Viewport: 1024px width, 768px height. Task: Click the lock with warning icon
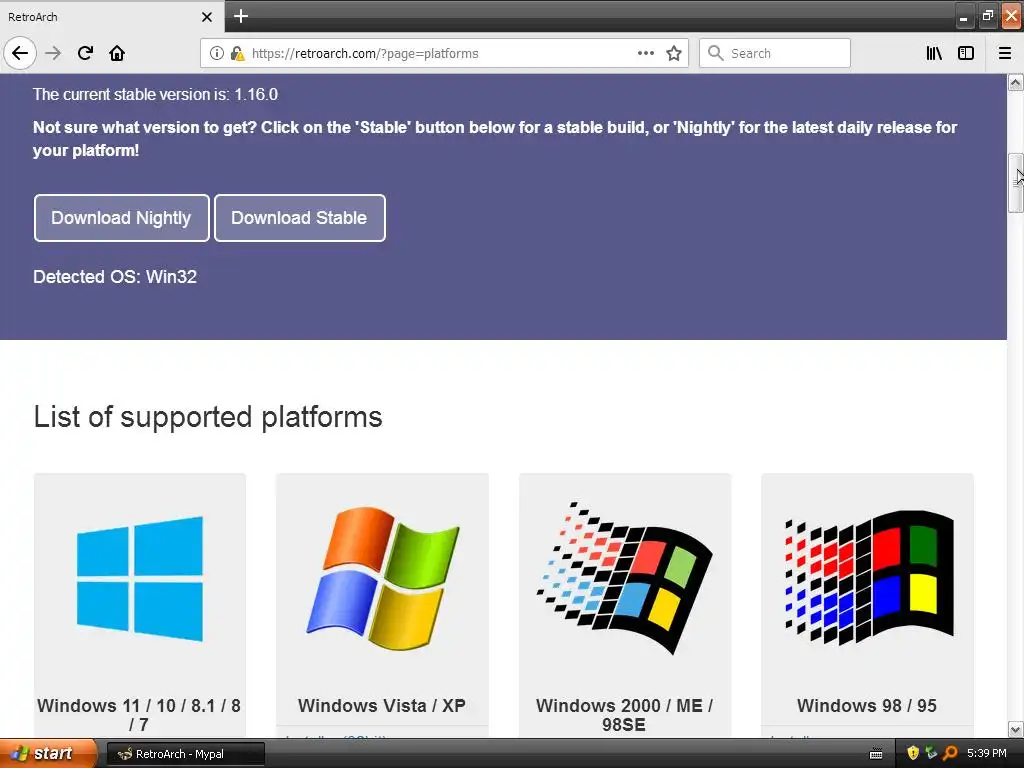(237, 53)
